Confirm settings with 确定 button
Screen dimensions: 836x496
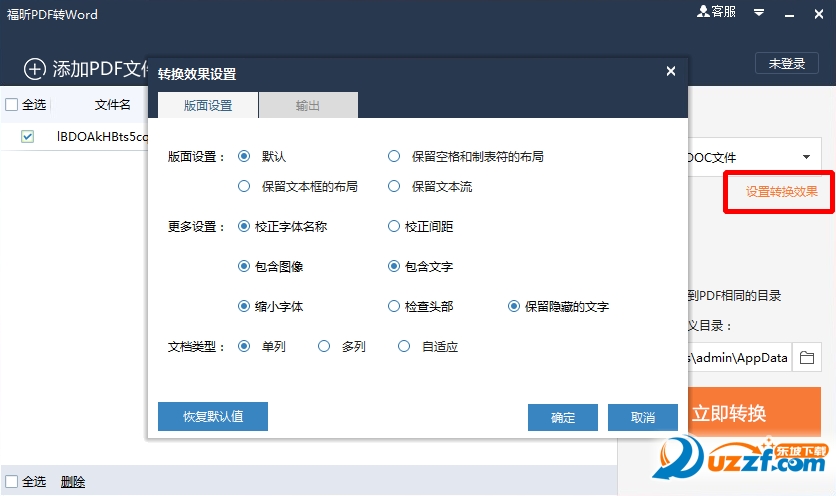coord(563,418)
